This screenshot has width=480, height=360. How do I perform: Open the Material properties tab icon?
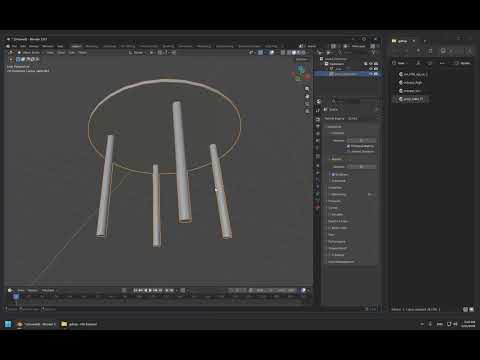coord(318,207)
